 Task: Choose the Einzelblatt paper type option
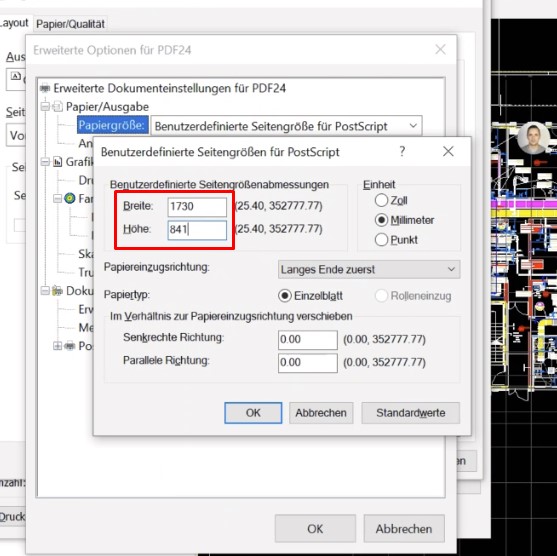point(285,296)
